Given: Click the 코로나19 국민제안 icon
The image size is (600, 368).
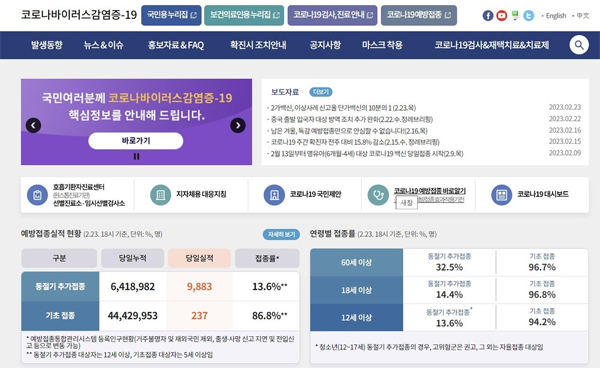Looking at the screenshot, I should pos(274,195).
